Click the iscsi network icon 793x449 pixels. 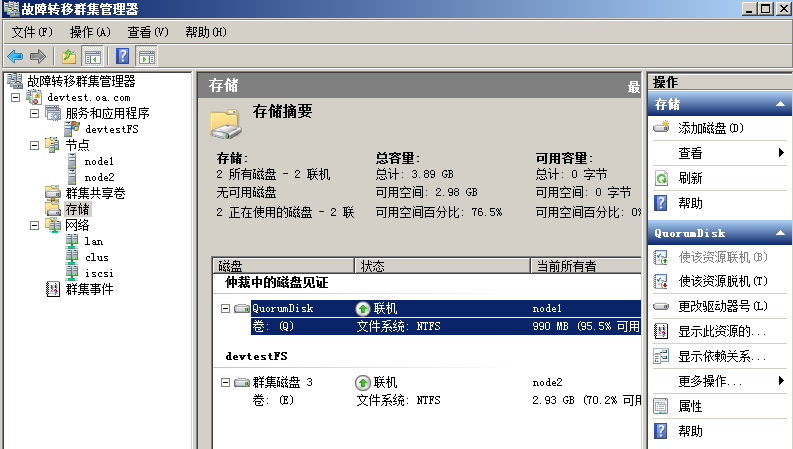point(72,273)
